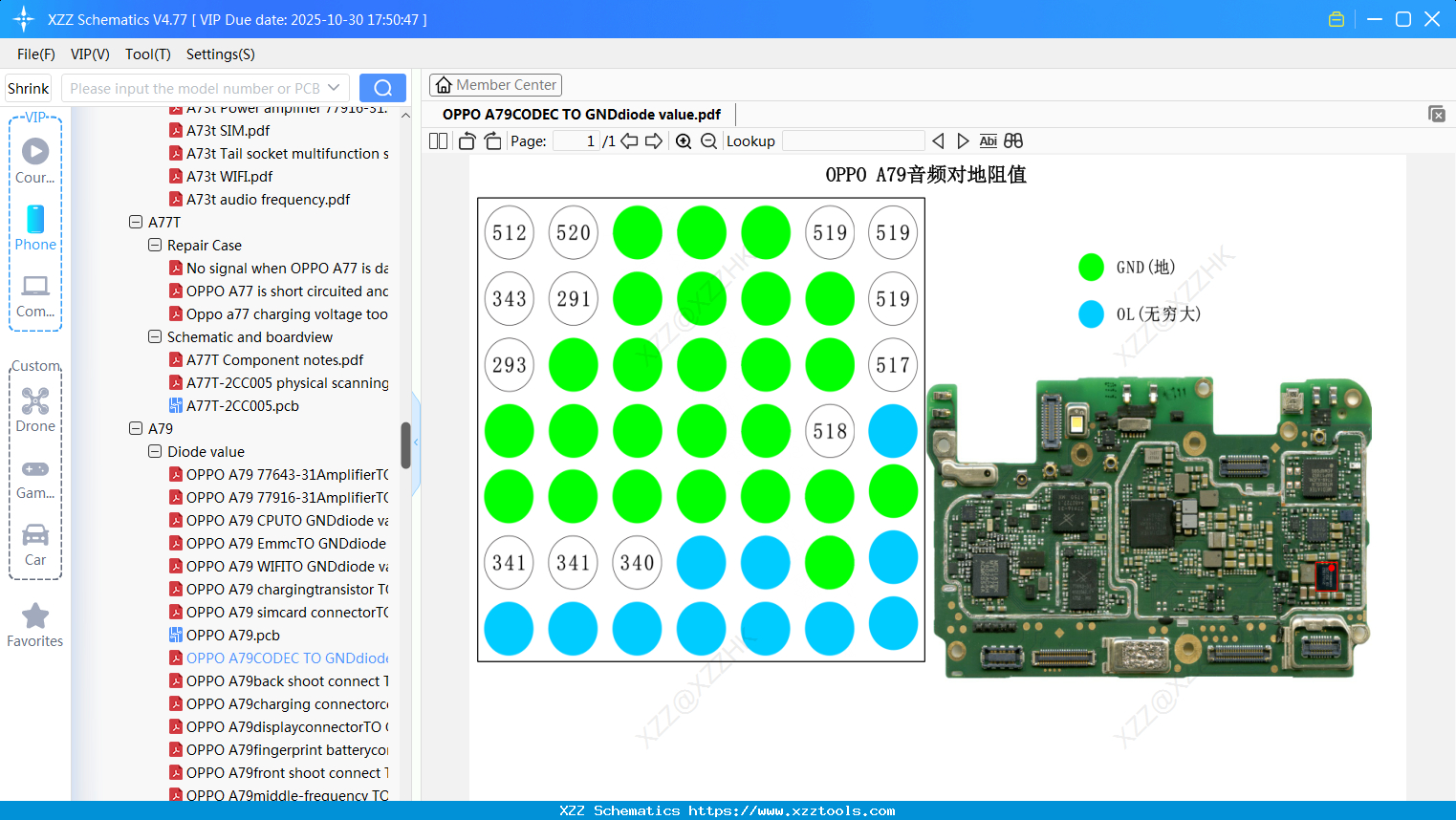The width and height of the screenshot is (1456, 820).
Task: Zoom out of the PDF document
Action: [708, 140]
